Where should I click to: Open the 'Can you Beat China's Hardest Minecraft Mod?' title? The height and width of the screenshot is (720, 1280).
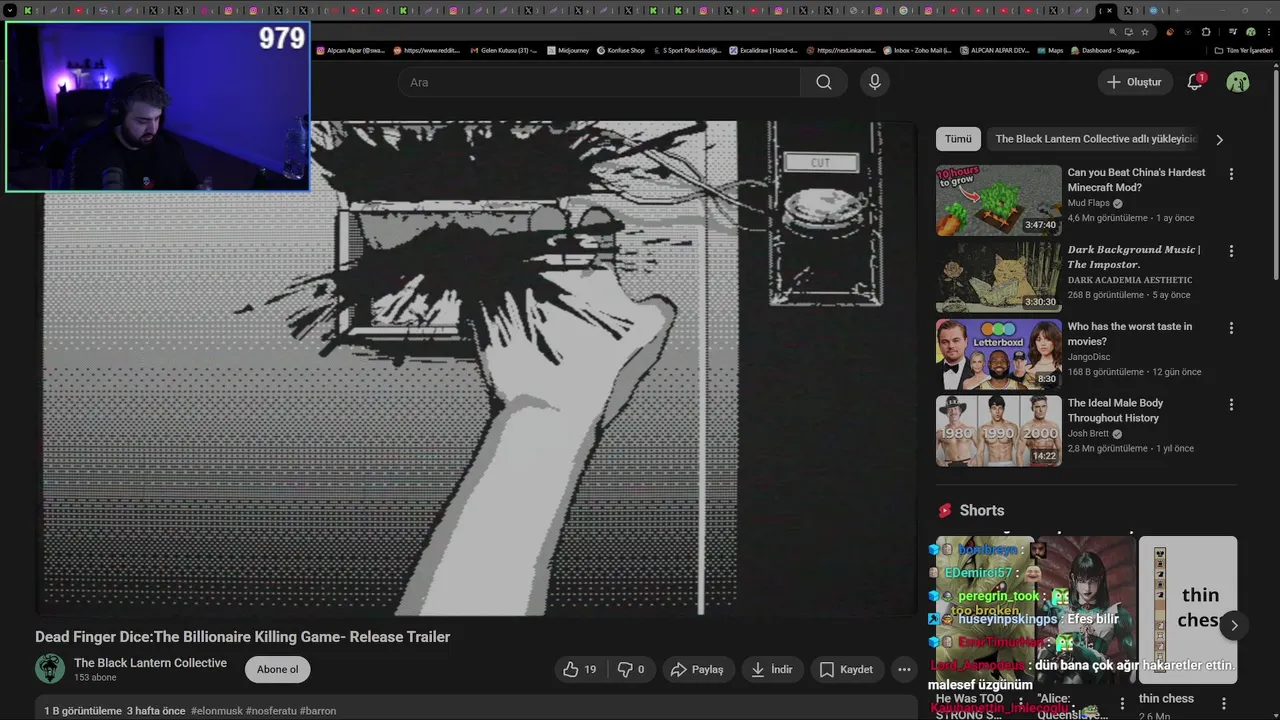pos(1136,180)
